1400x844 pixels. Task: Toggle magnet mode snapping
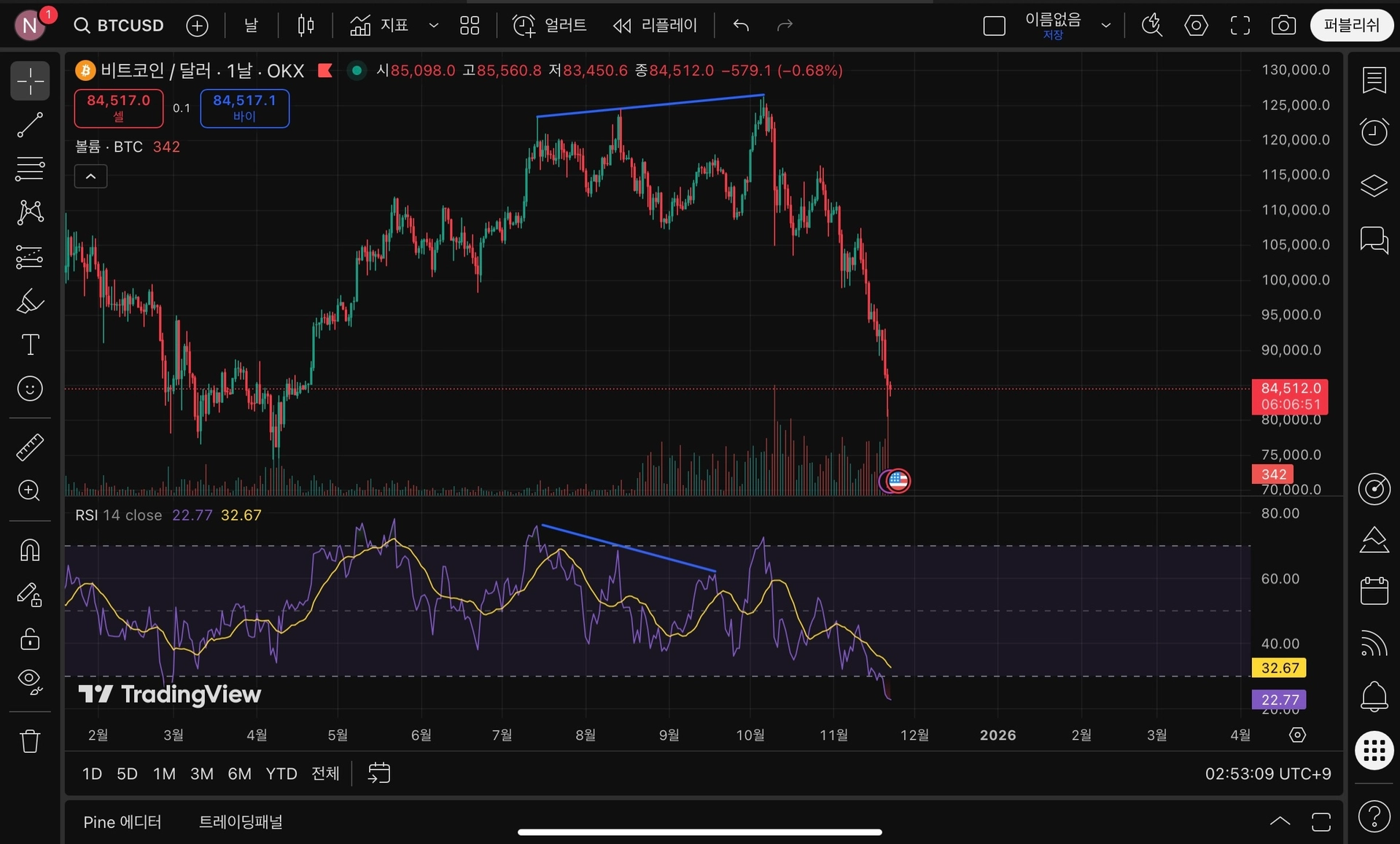click(30, 550)
